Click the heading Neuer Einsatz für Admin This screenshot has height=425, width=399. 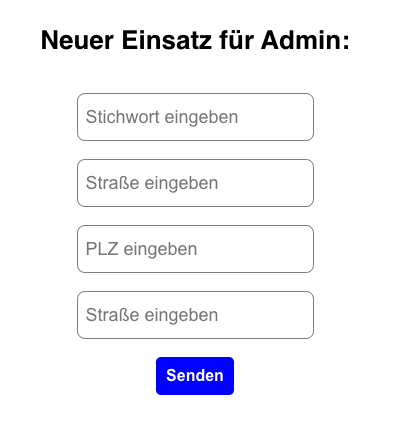[195, 40]
